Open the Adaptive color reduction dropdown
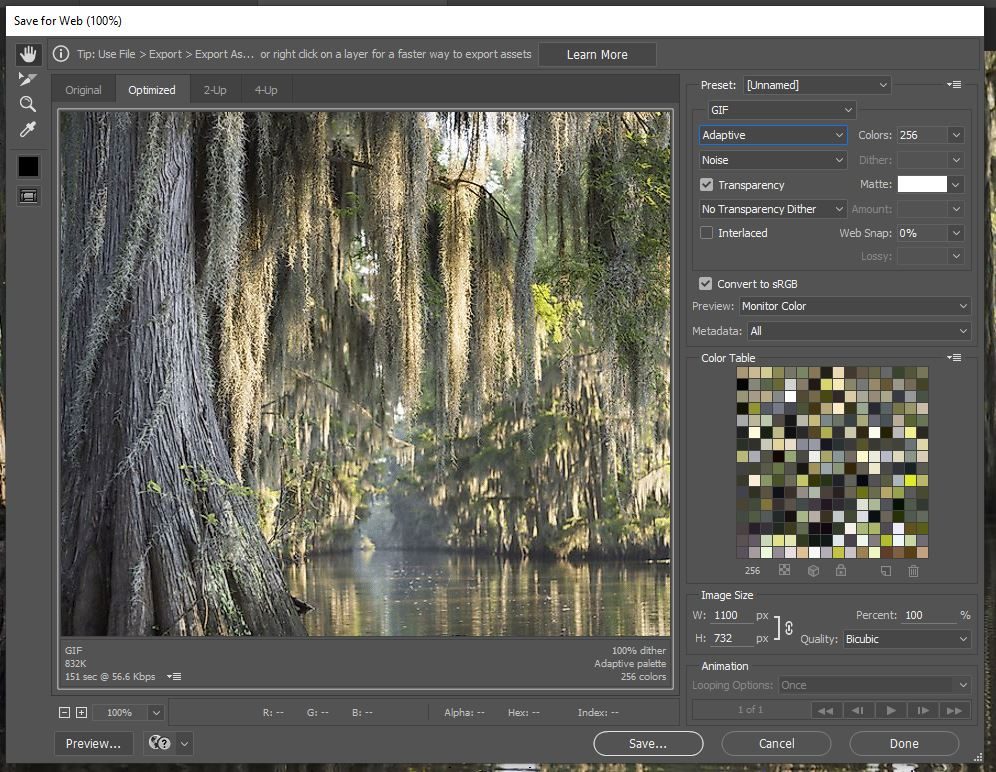The height and width of the screenshot is (772, 996). 773,135
